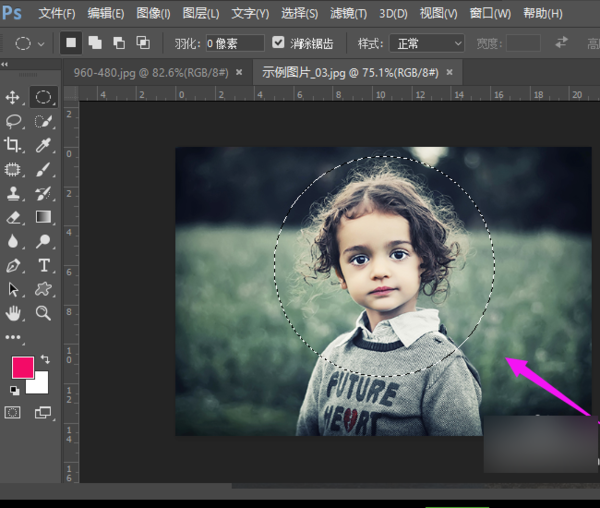Select the Move tool
Image resolution: width=600 pixels, height=508 pixels.
[x=14, y=97]
